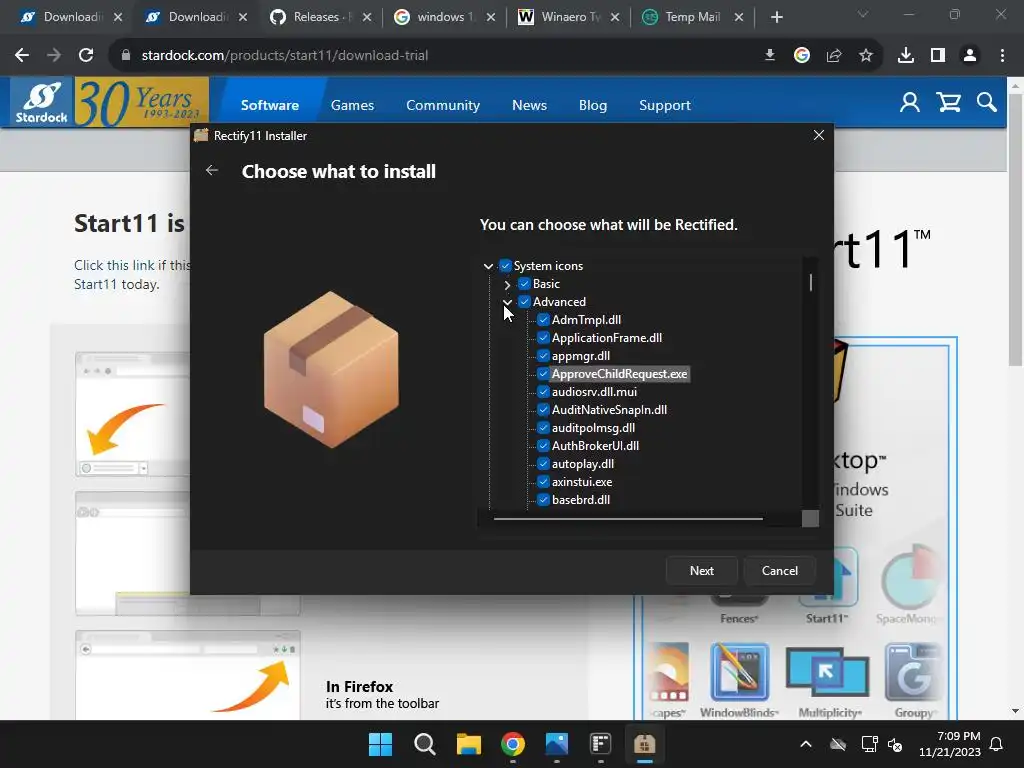Open Chrome downloads tray icon
This screenshot has width=1024, height=768.
906,56
